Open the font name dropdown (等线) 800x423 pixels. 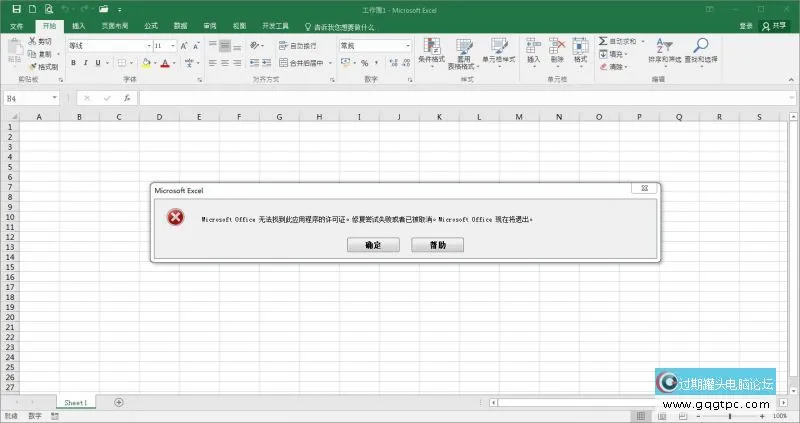(x=148, y=46)
